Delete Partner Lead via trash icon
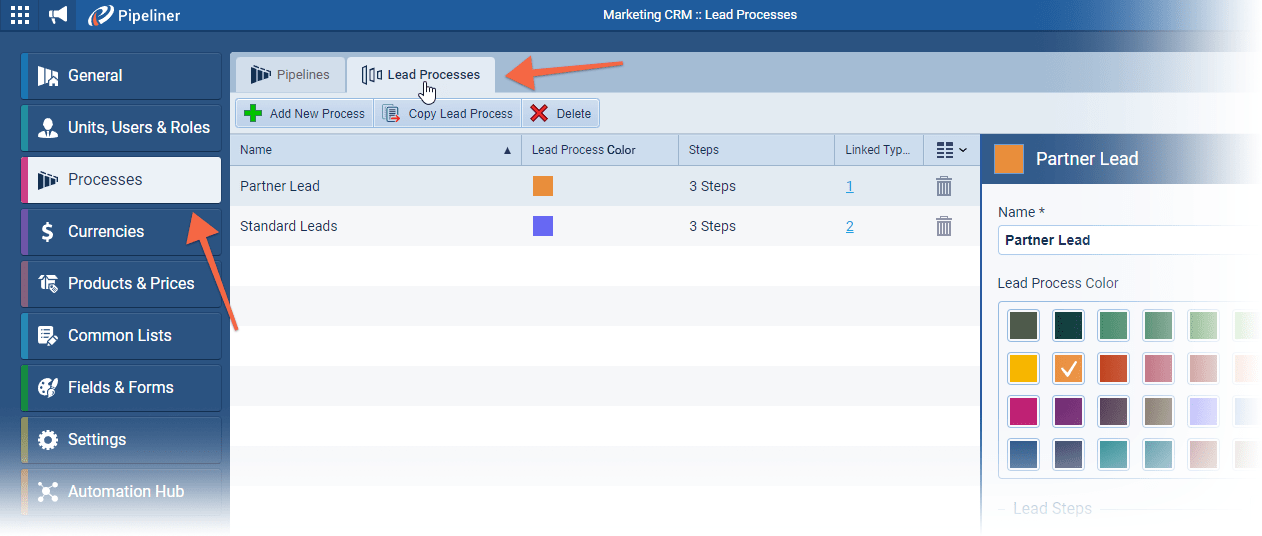1262x536 pixels. [x=943, y=186]
